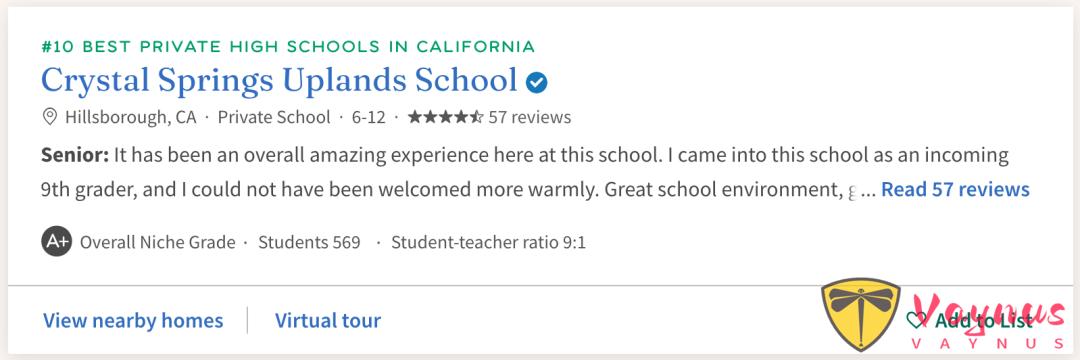Viewport: 1080px width, 360px height.
Task: Click the A+ grade circle badge
Action: pyautogui.click(x=56, y=242)
